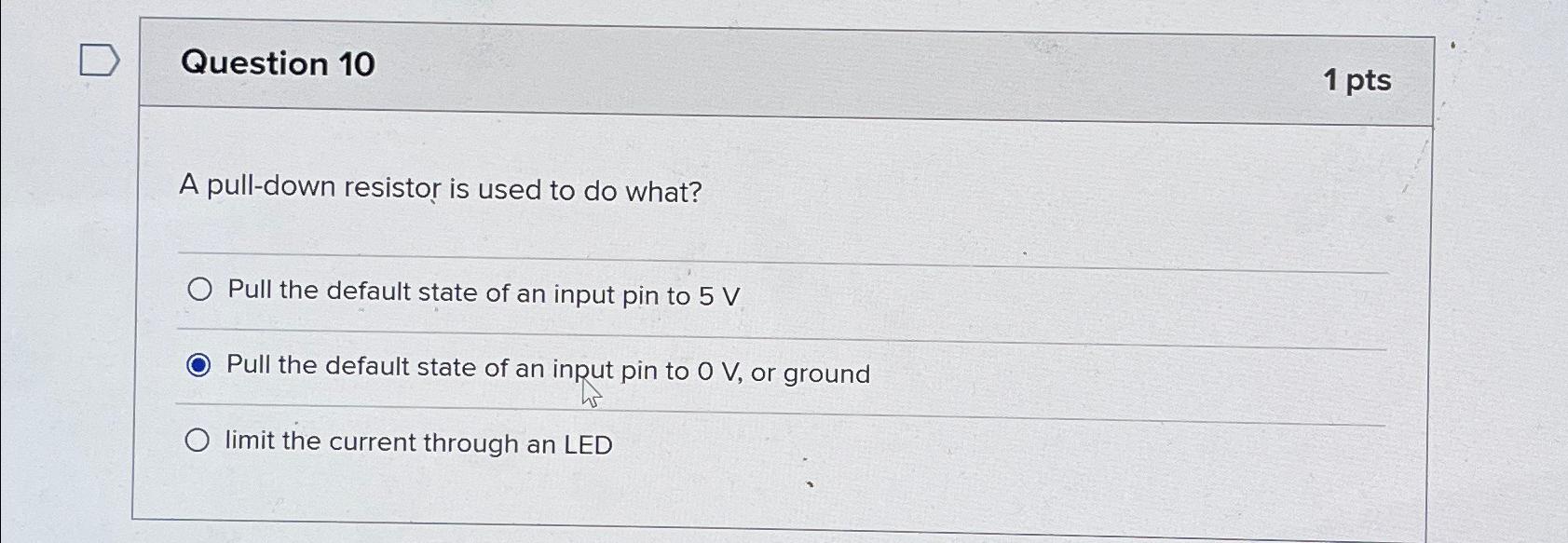Click the bookmark arrow left of the question header
1568x543 pixels.
99,61
